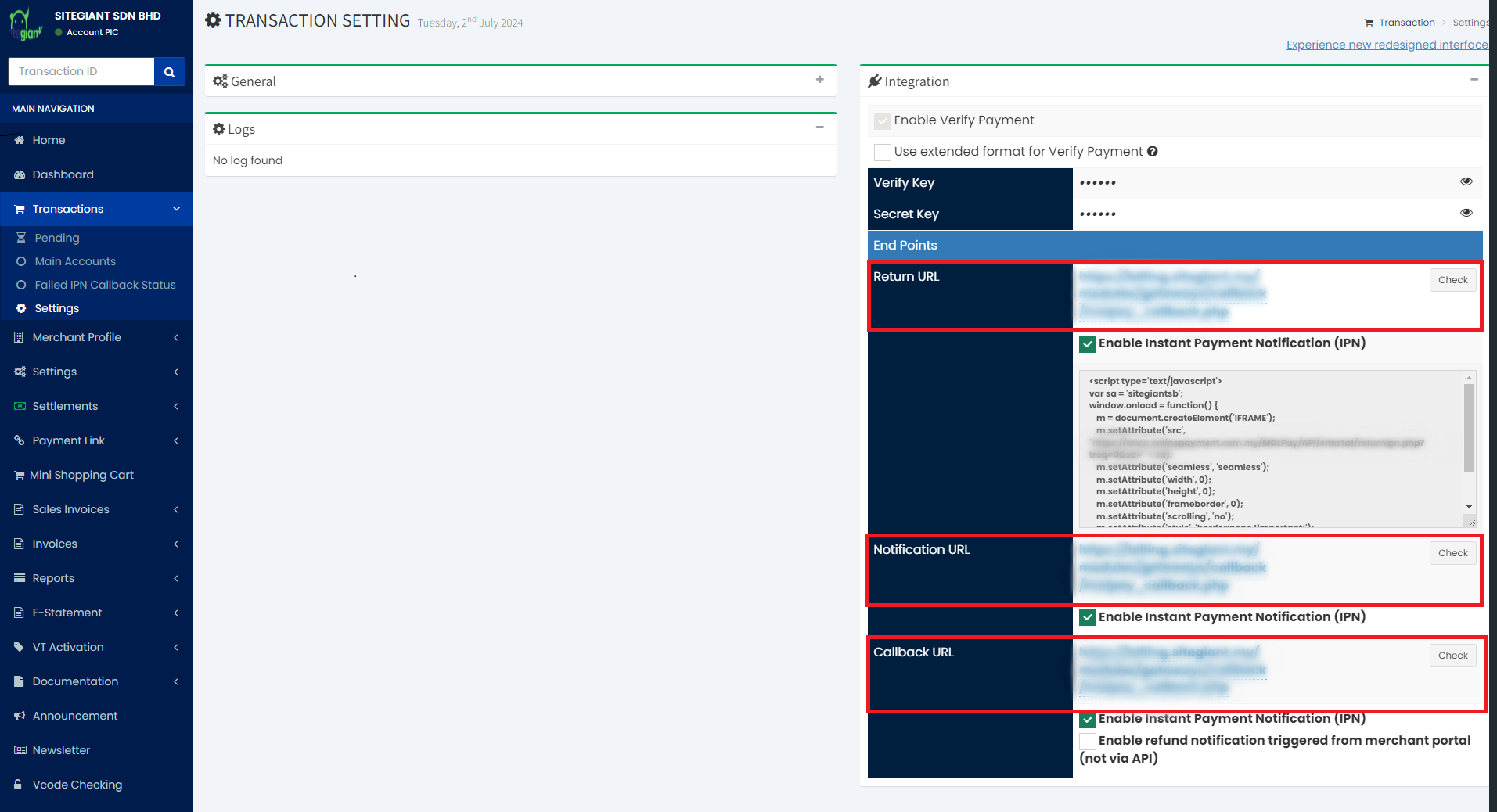Reveal the Secret Key with eye icon
Viewport: 1497px width, 812px height.
coord(1466,213)
